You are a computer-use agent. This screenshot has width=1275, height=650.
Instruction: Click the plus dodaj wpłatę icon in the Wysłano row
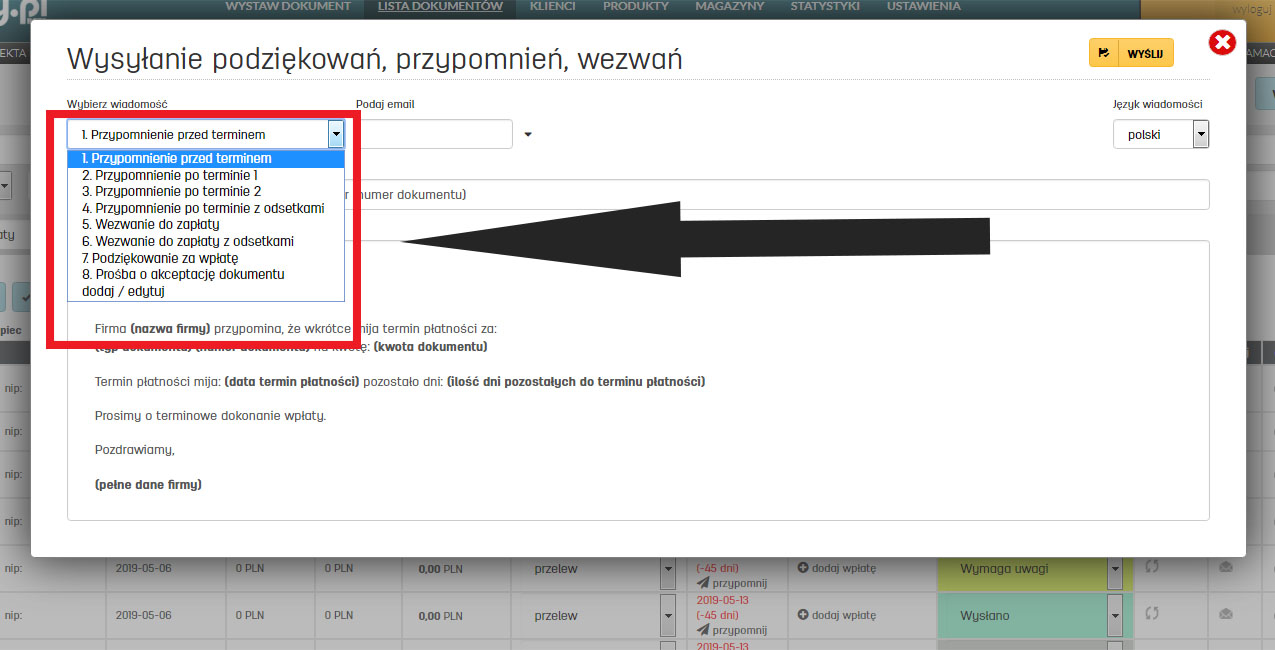(x=803, y=616)
